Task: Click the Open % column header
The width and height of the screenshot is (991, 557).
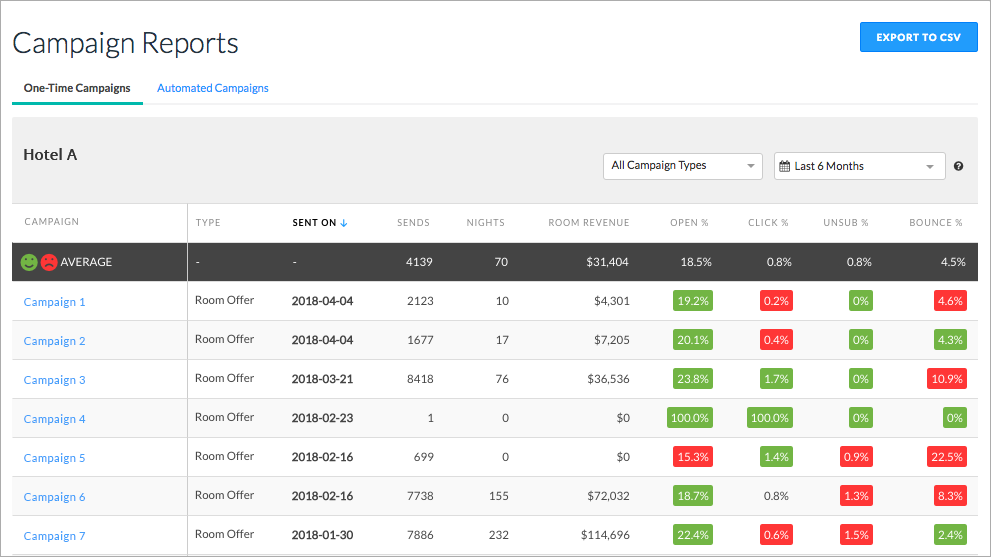Action: (689, 223)
